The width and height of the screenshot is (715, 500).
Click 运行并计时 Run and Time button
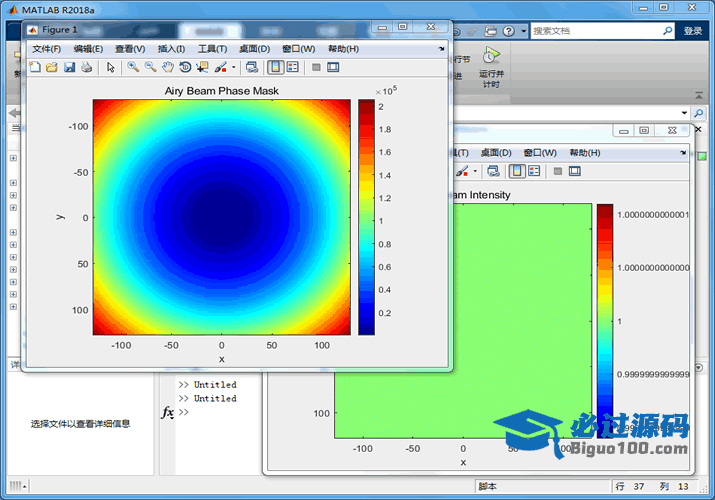491,67
